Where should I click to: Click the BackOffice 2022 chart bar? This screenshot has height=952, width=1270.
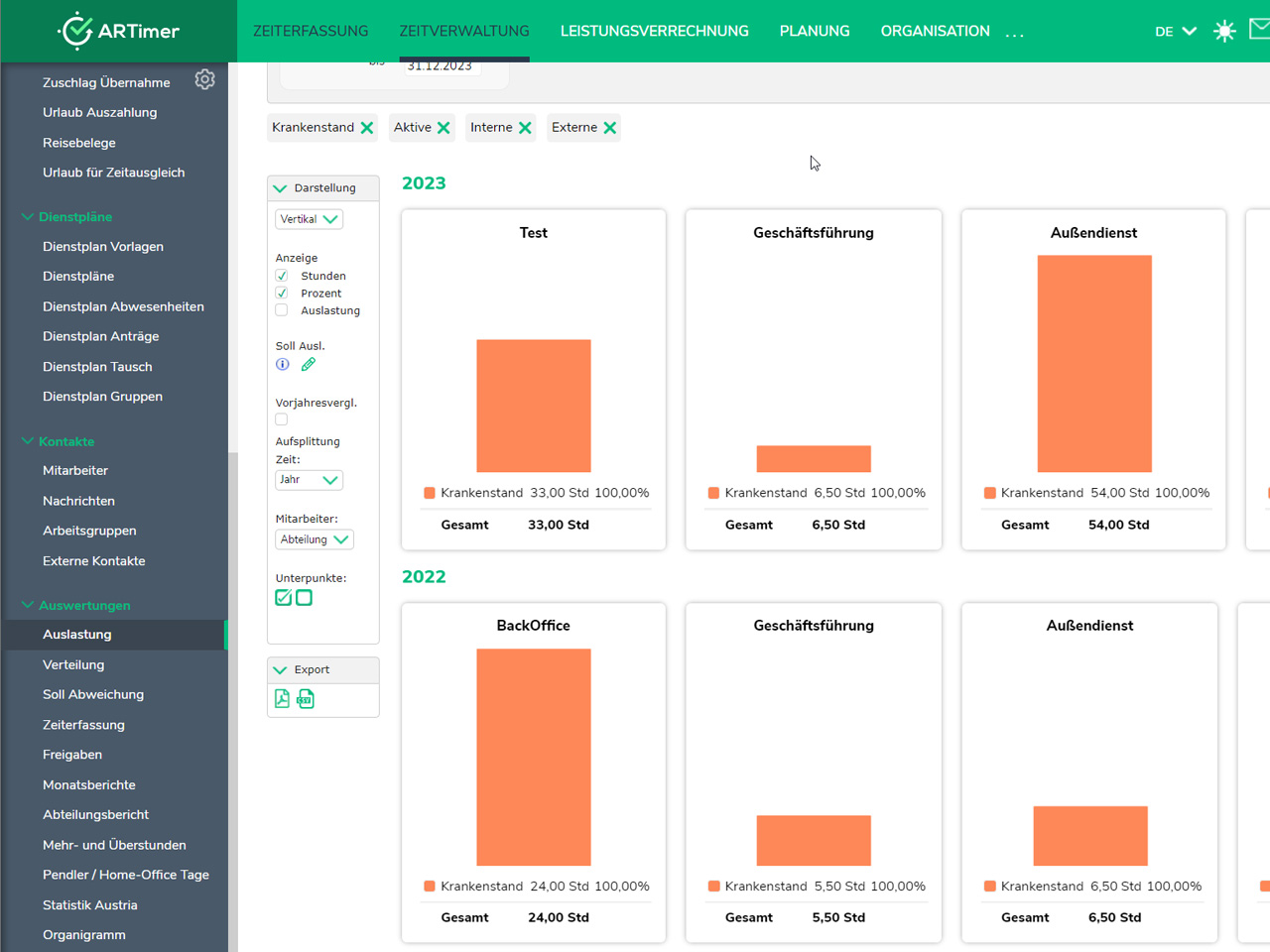[534, 758]
